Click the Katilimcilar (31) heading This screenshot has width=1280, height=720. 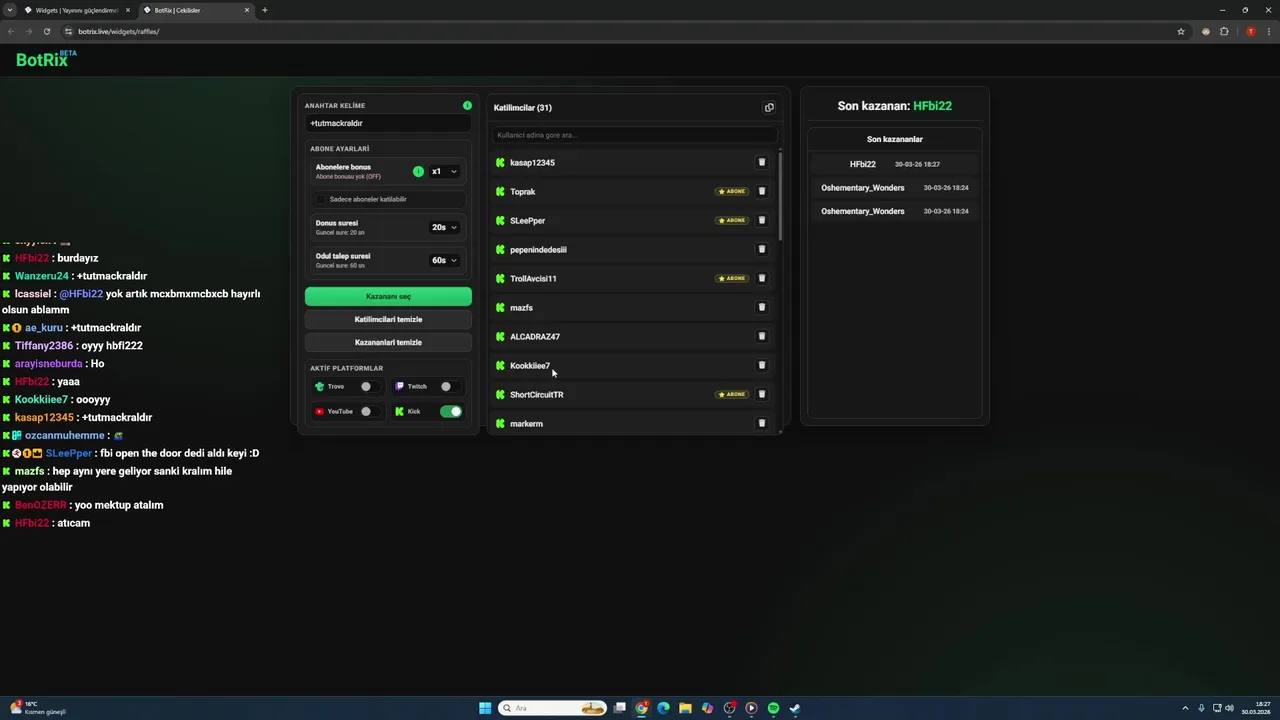[523, 108]
